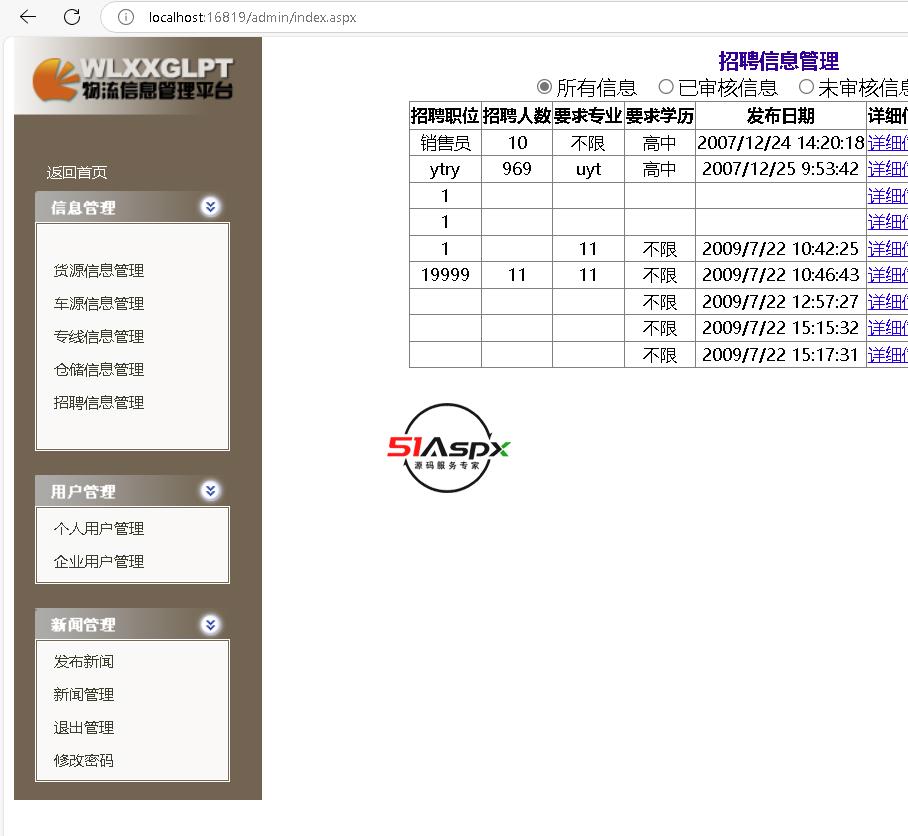Collapse the 信息管理 panel chevron

coord(210,207)
